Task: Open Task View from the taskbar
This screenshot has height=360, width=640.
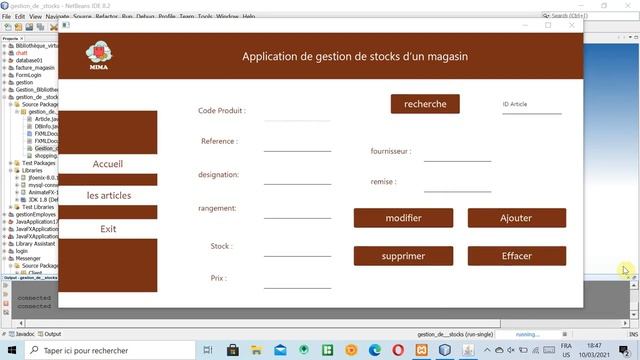Action: pos(208,350)
